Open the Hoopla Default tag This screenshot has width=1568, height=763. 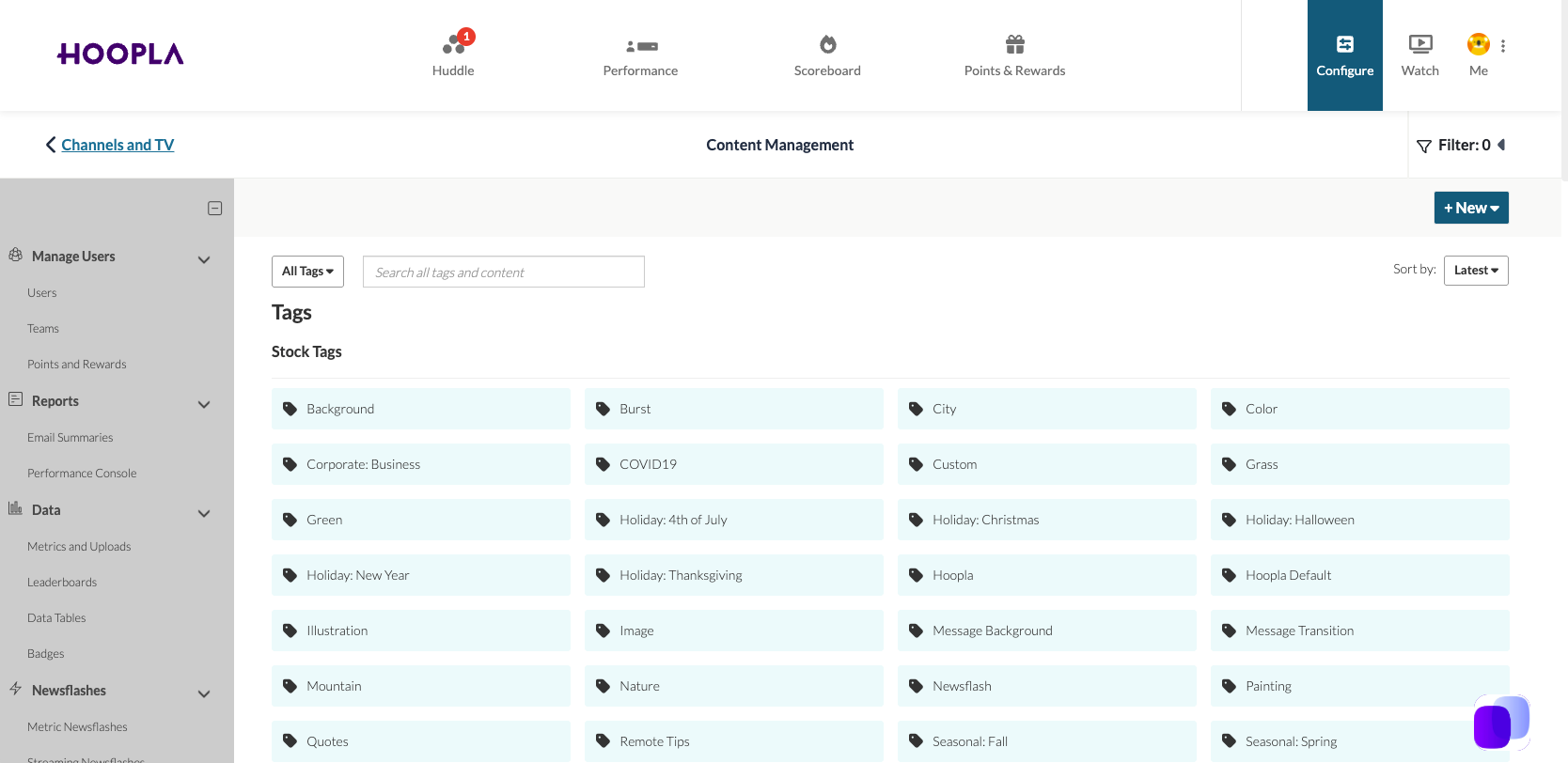coord(1360,575)
